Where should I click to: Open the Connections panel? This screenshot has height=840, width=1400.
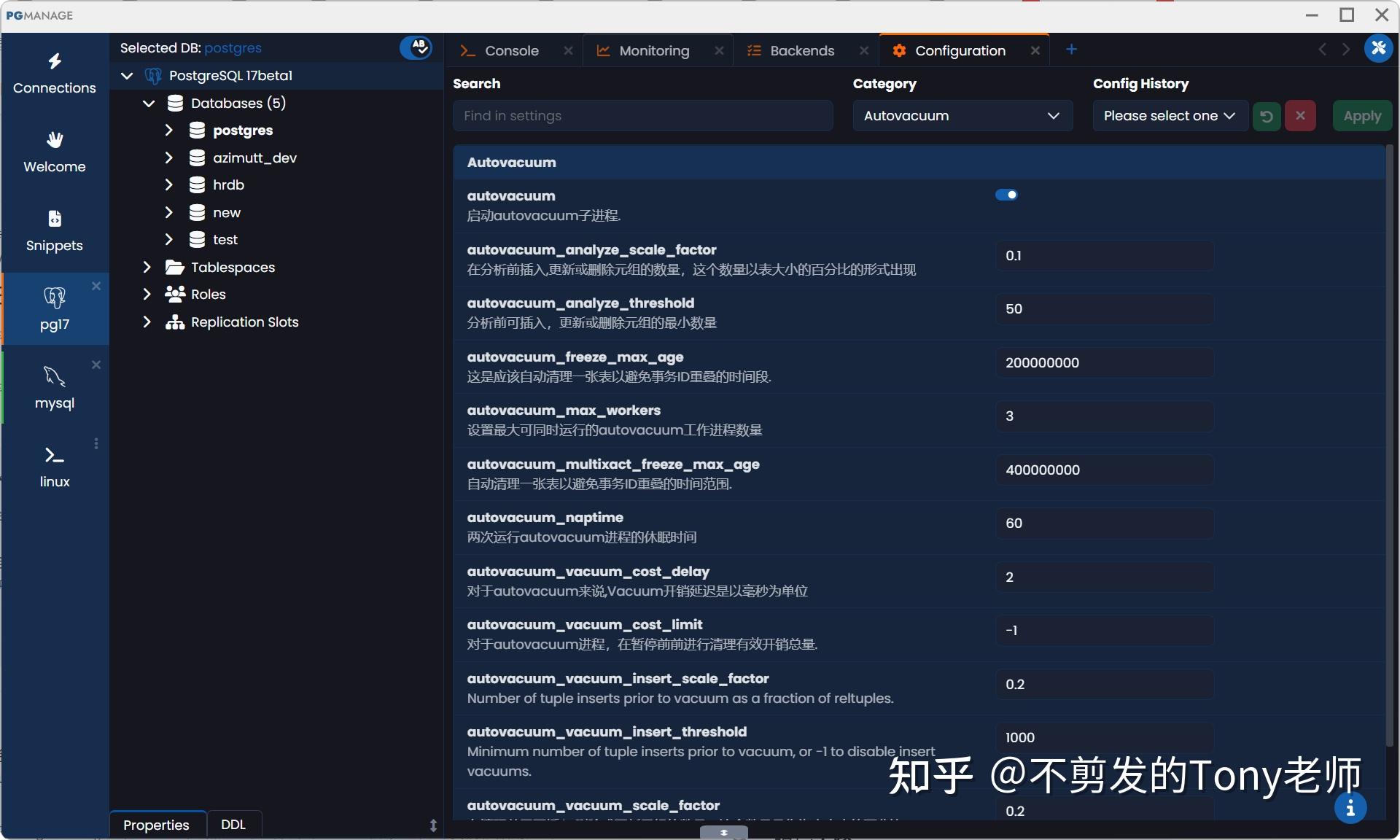[x=54, y=71]
